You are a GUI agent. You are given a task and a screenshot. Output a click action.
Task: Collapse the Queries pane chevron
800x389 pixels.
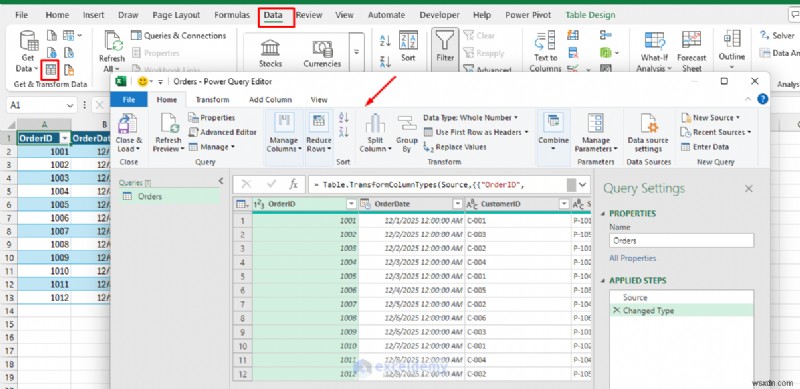(x=221, y=181)
